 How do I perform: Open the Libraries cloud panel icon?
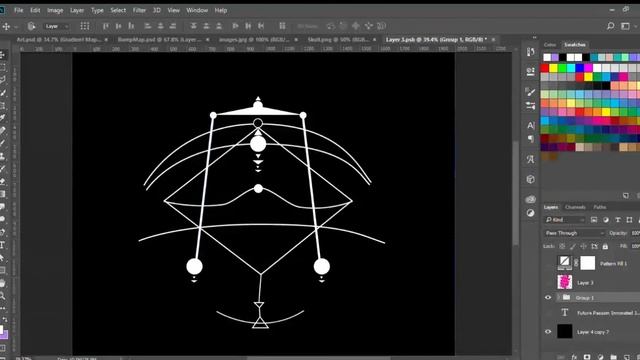530,199
